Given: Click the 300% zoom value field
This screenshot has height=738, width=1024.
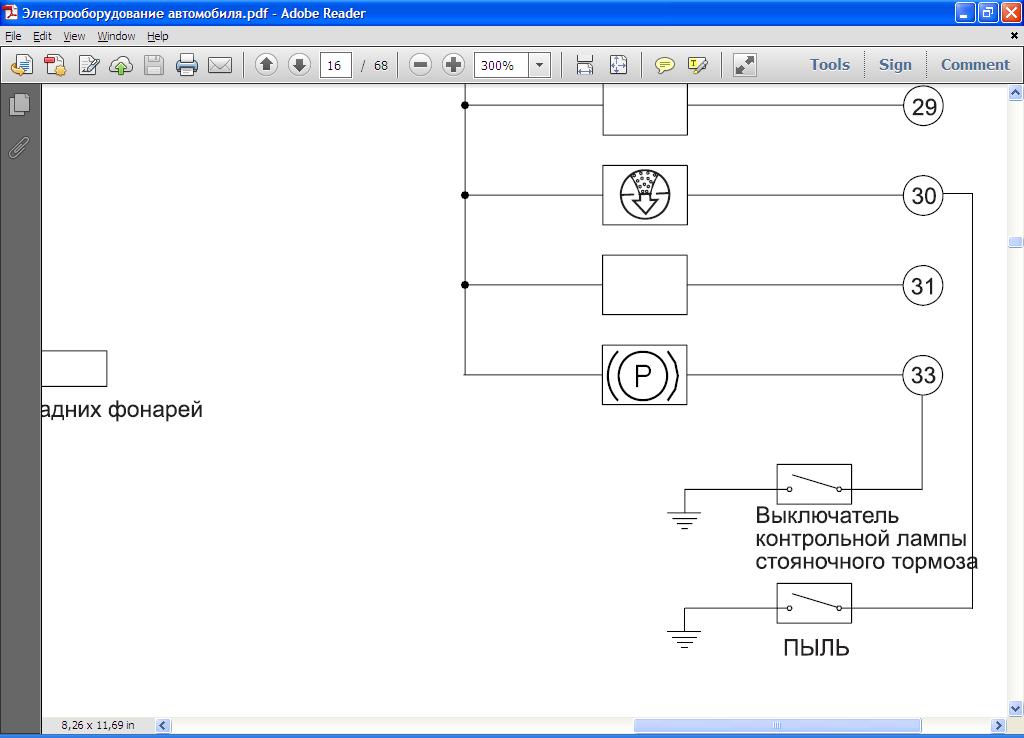Looking at the screenshot, I should click(501, 65).
